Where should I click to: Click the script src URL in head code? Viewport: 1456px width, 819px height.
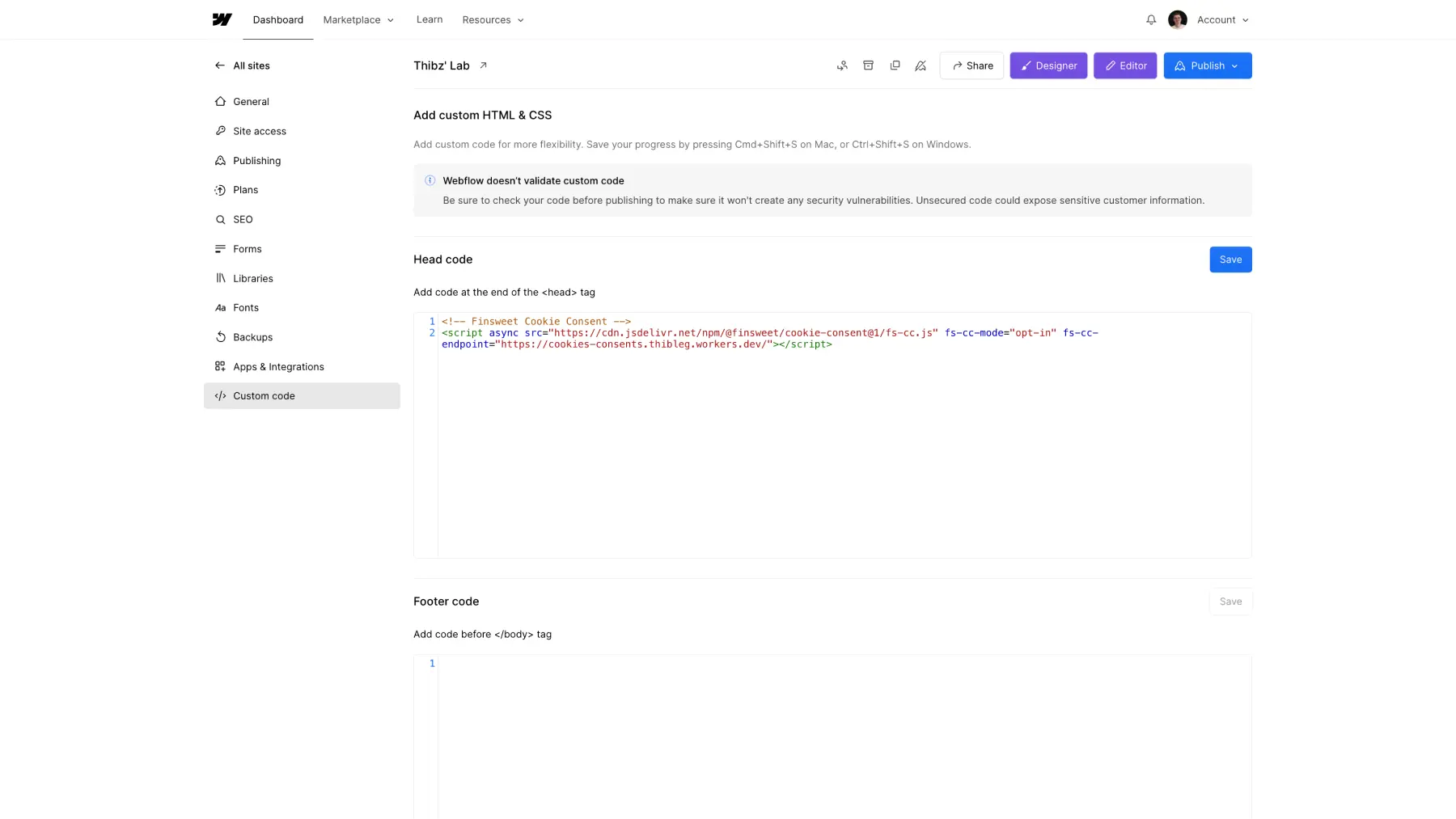pyautogui.click(x=743, y=332)
